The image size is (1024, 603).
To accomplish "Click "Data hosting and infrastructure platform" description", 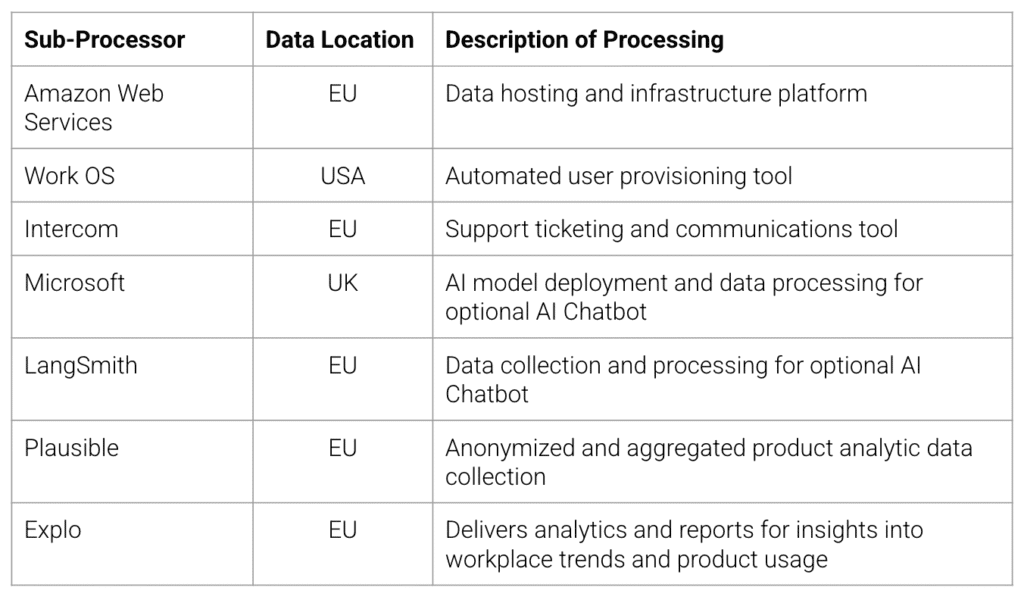I will [x=656, y=94].
